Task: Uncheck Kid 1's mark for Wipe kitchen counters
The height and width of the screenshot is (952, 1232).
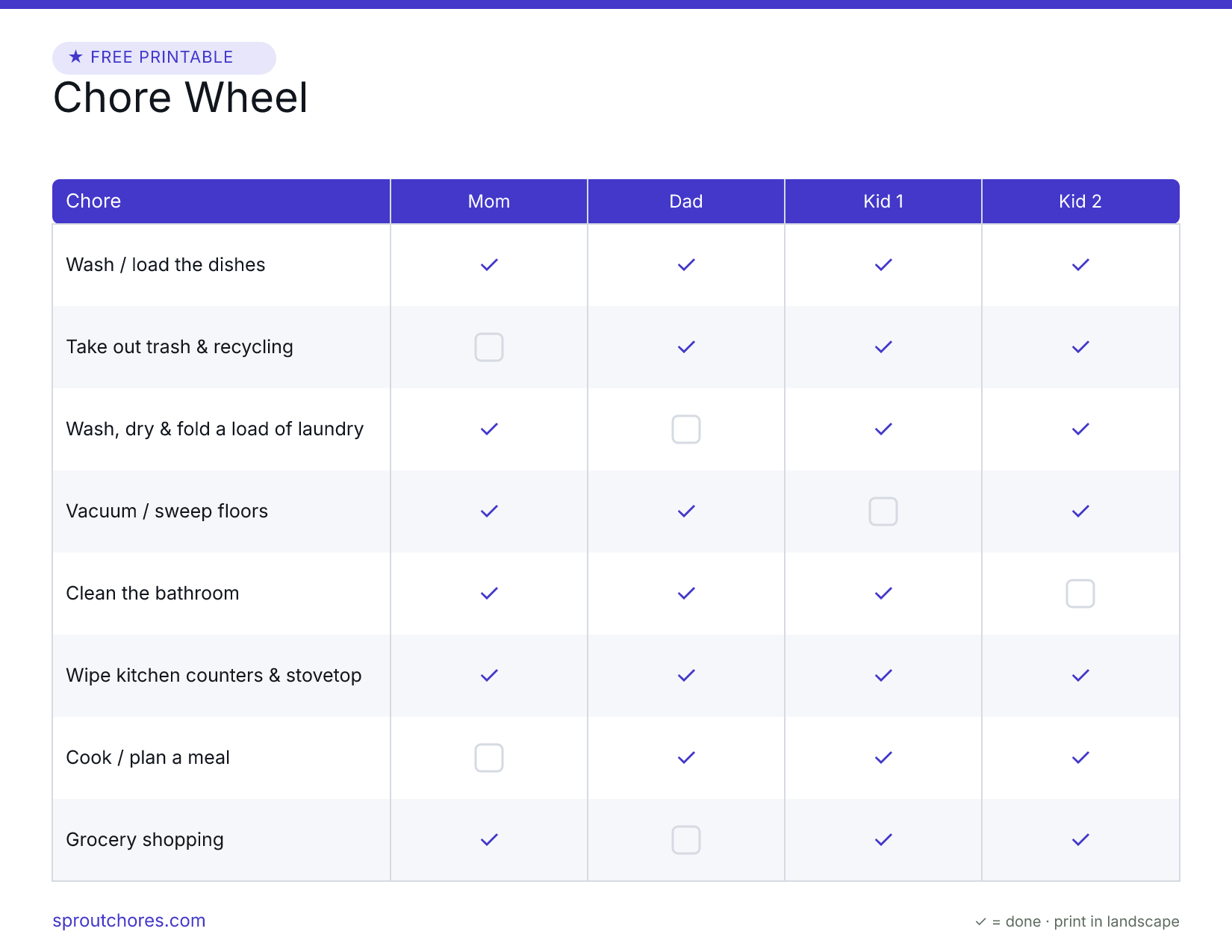Action: 883,676
